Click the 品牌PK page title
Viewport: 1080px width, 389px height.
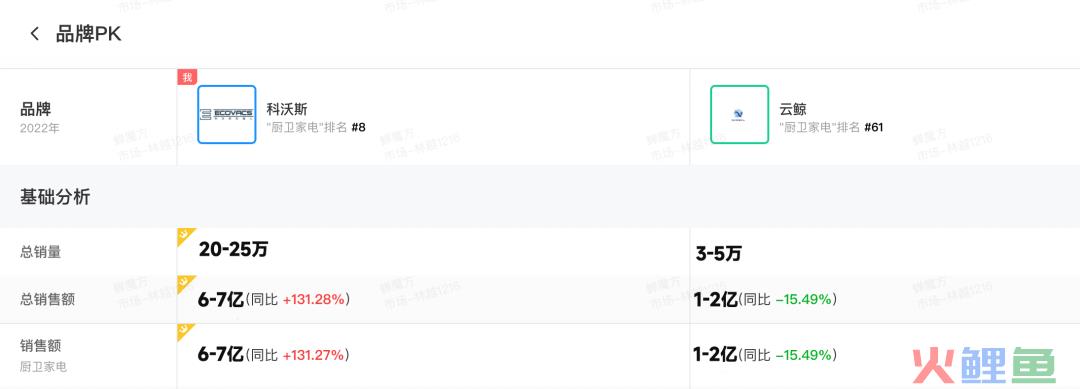(x=88, y=34)
